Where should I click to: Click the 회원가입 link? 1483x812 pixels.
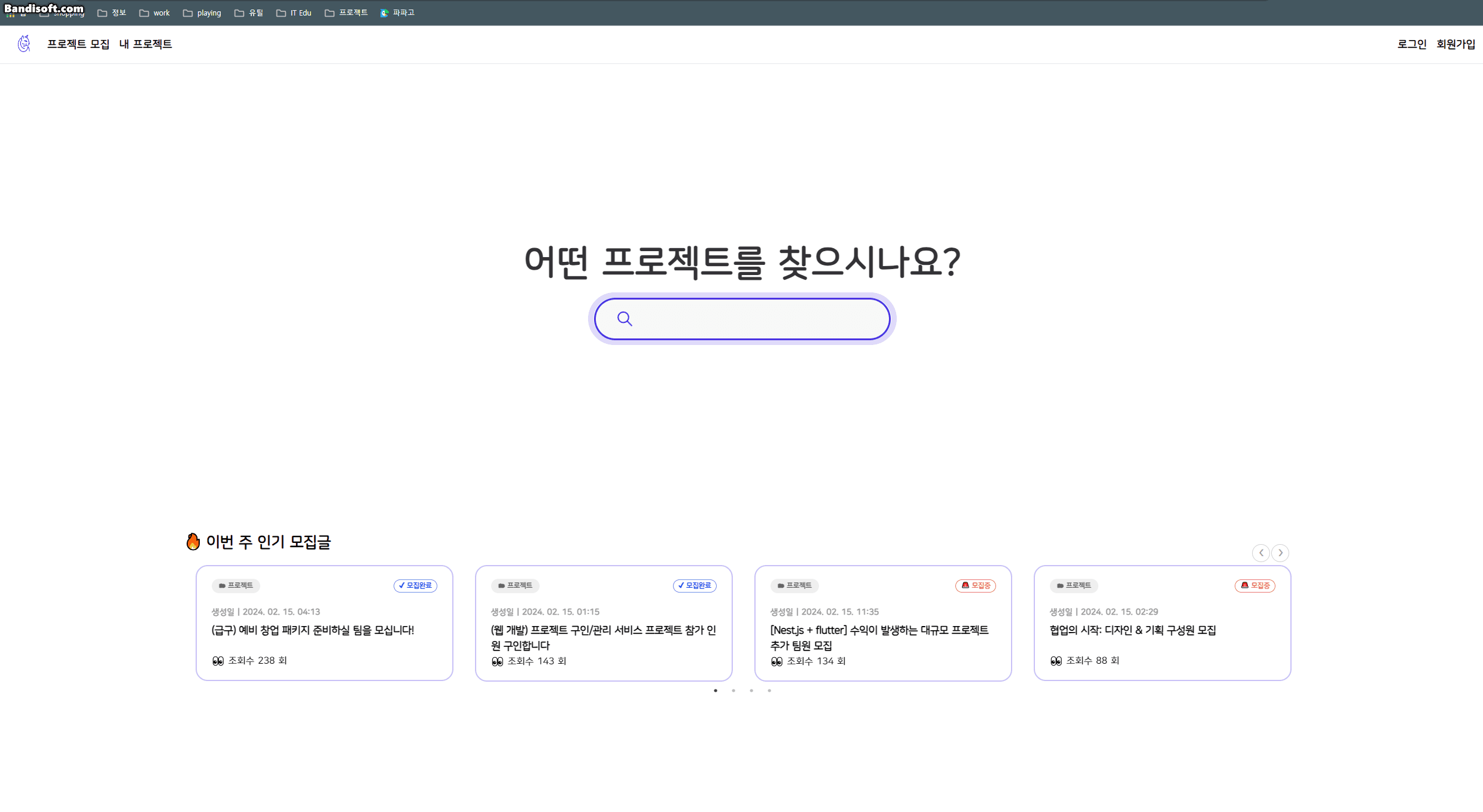tap(1455, 44)
